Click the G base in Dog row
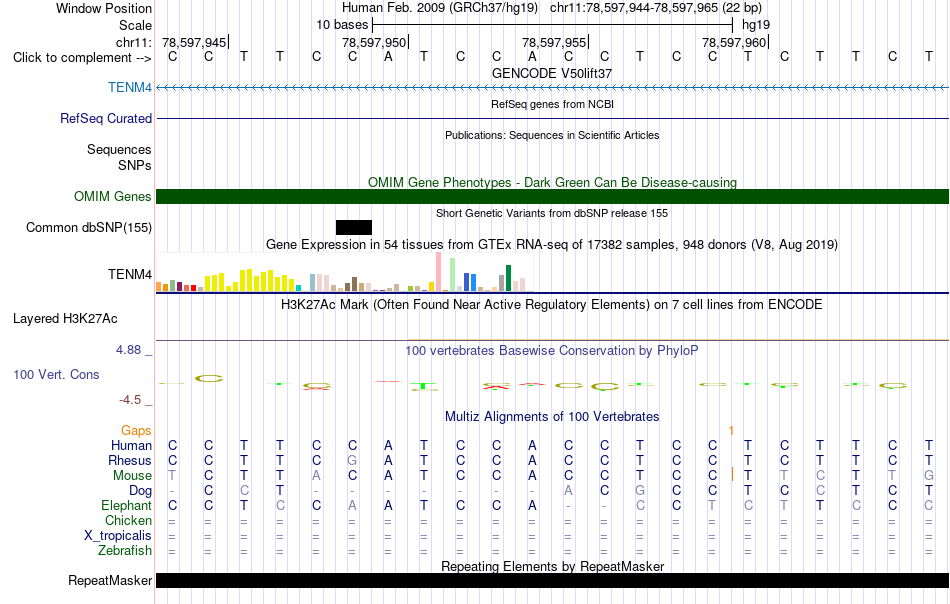The width and height of the screenshot is (950, 604). point(640,491)
